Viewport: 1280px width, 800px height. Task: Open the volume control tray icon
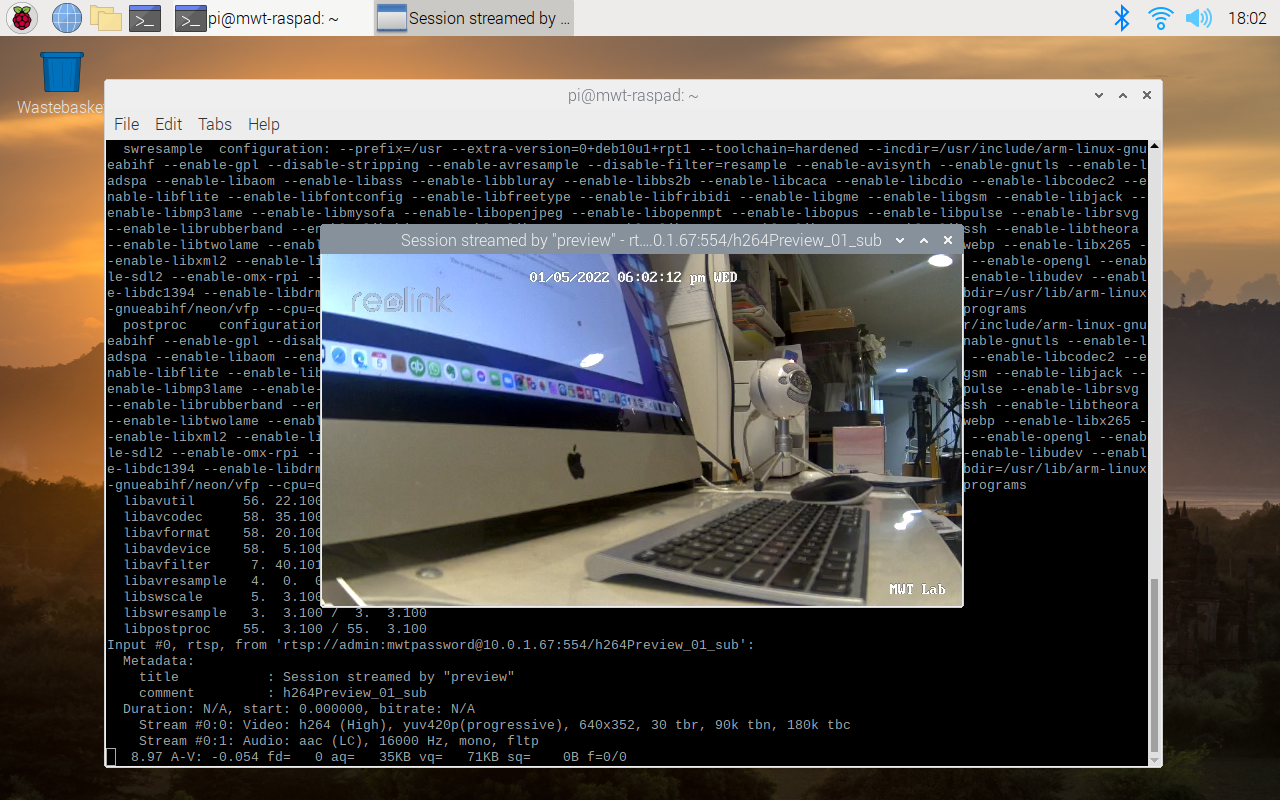1198,18
